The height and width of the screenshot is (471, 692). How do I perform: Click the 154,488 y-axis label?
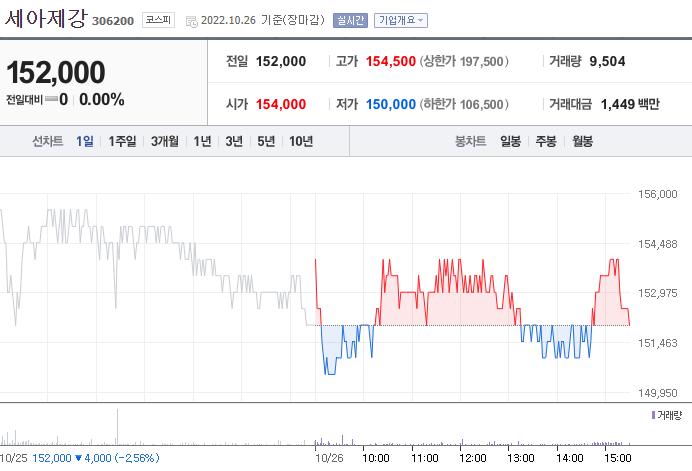[x=658, y=244]
